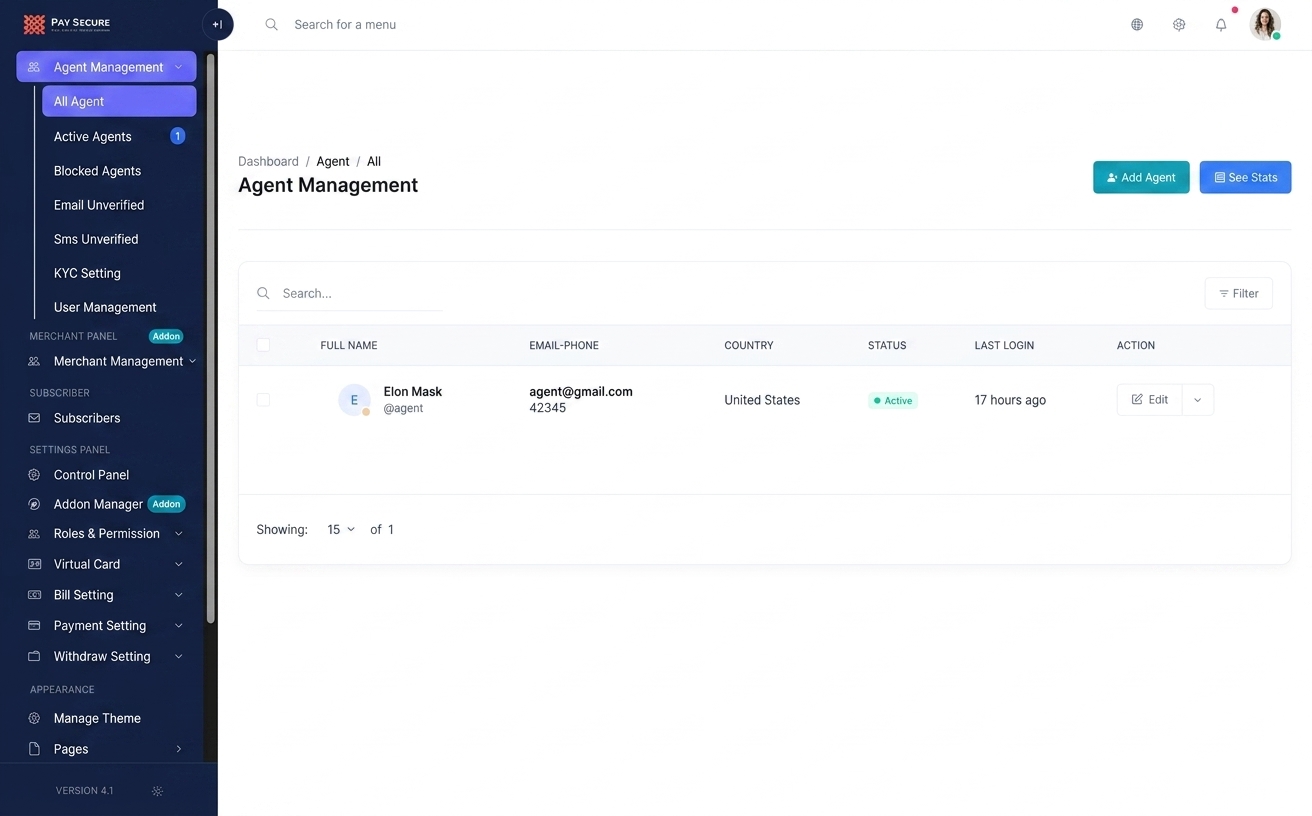Viewport: 1312px width, 816px height.
Task: Toggle the theme brightness icon near version
Action: pyautogui.click(x=157, y=791)
